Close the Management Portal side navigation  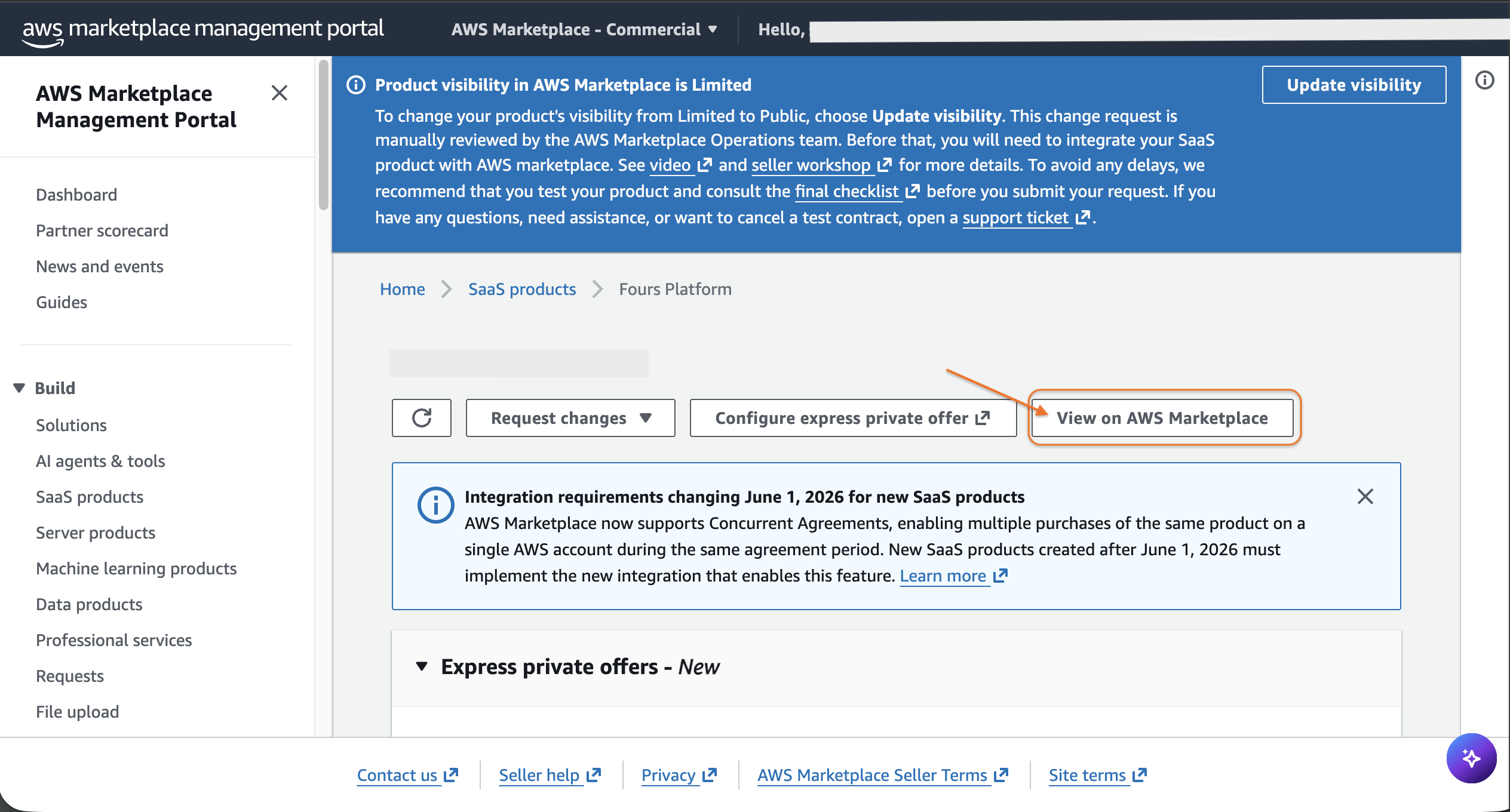[x=279, y=93]
